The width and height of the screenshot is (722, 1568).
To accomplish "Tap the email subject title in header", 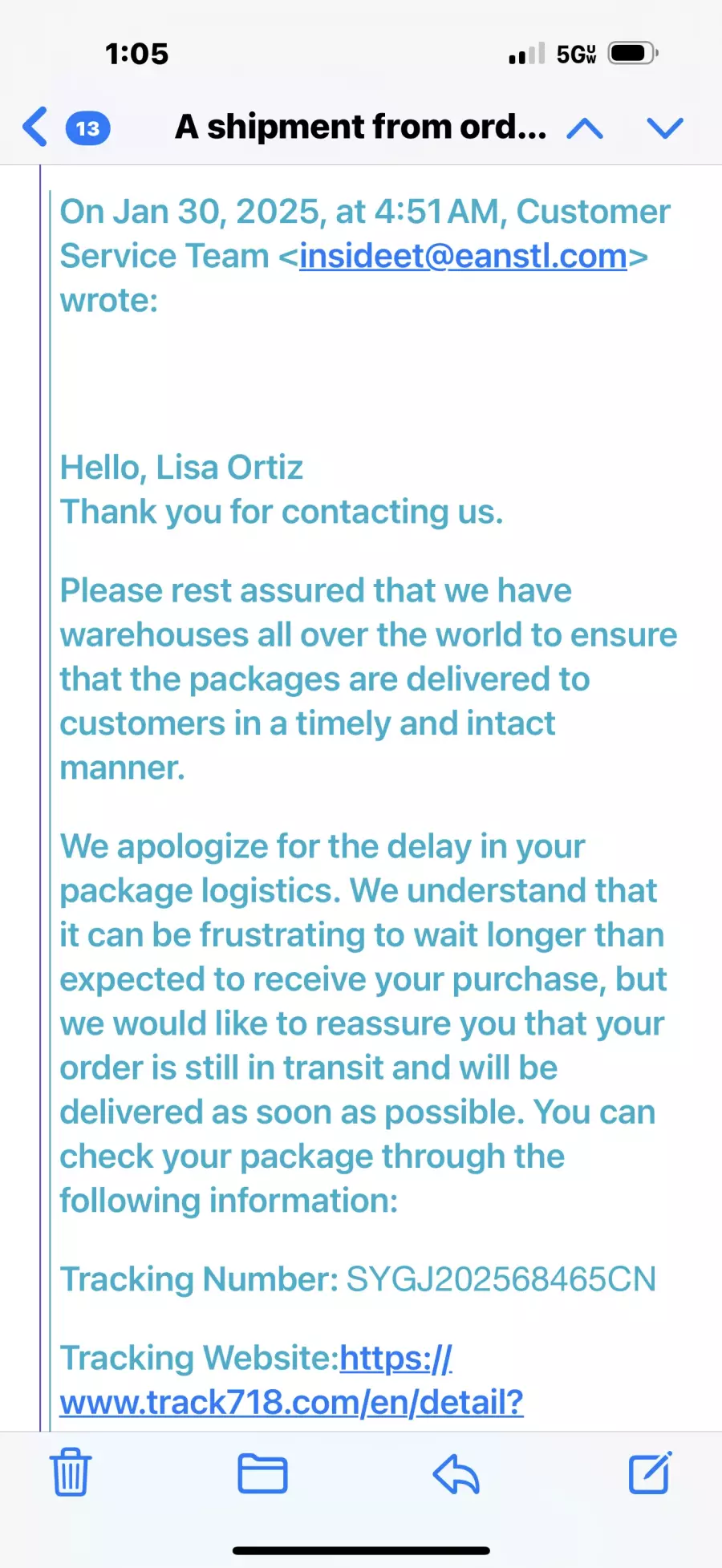I will (360, 127).
